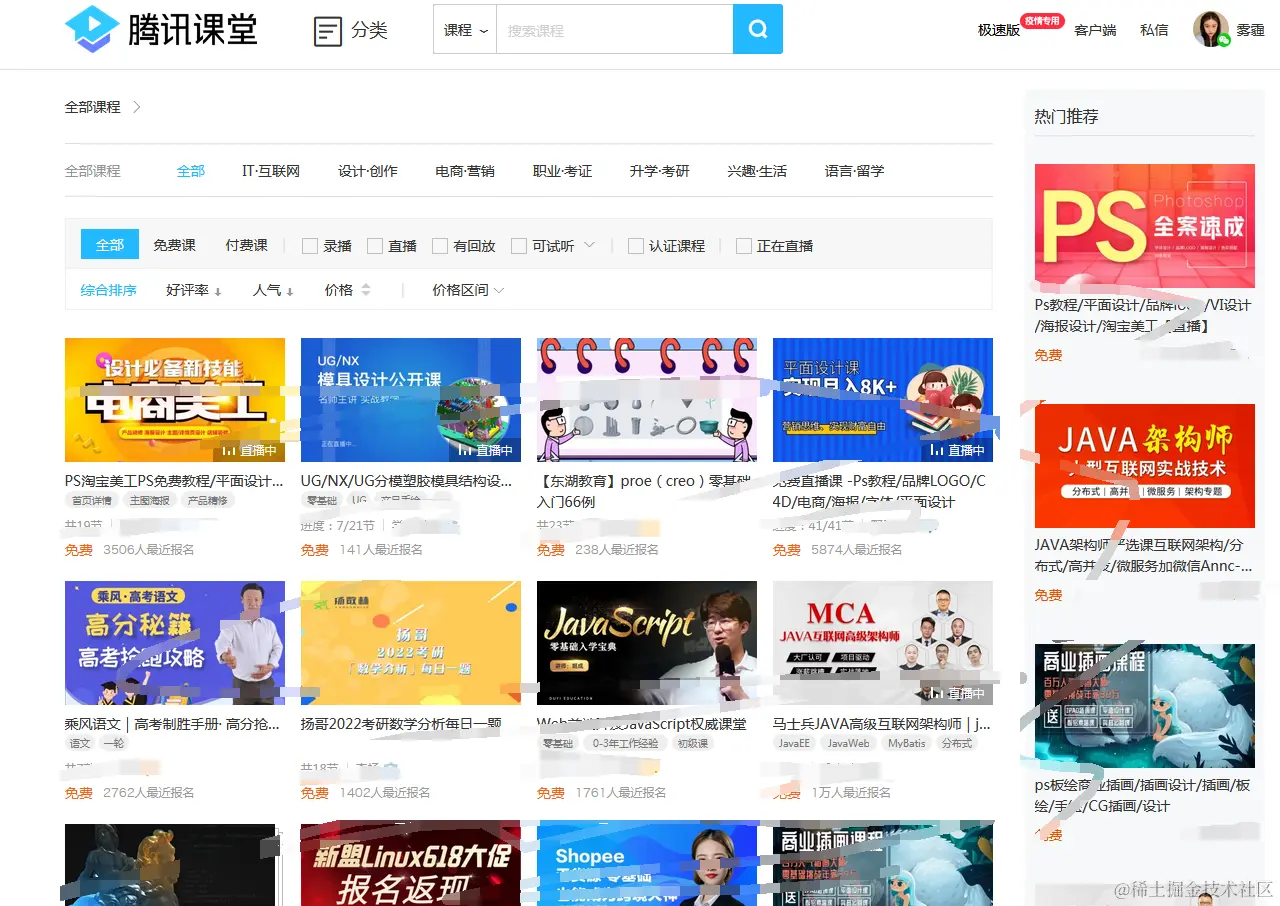Filter by 免费课
The image size is (1280, 906).
tap(175, 245)
